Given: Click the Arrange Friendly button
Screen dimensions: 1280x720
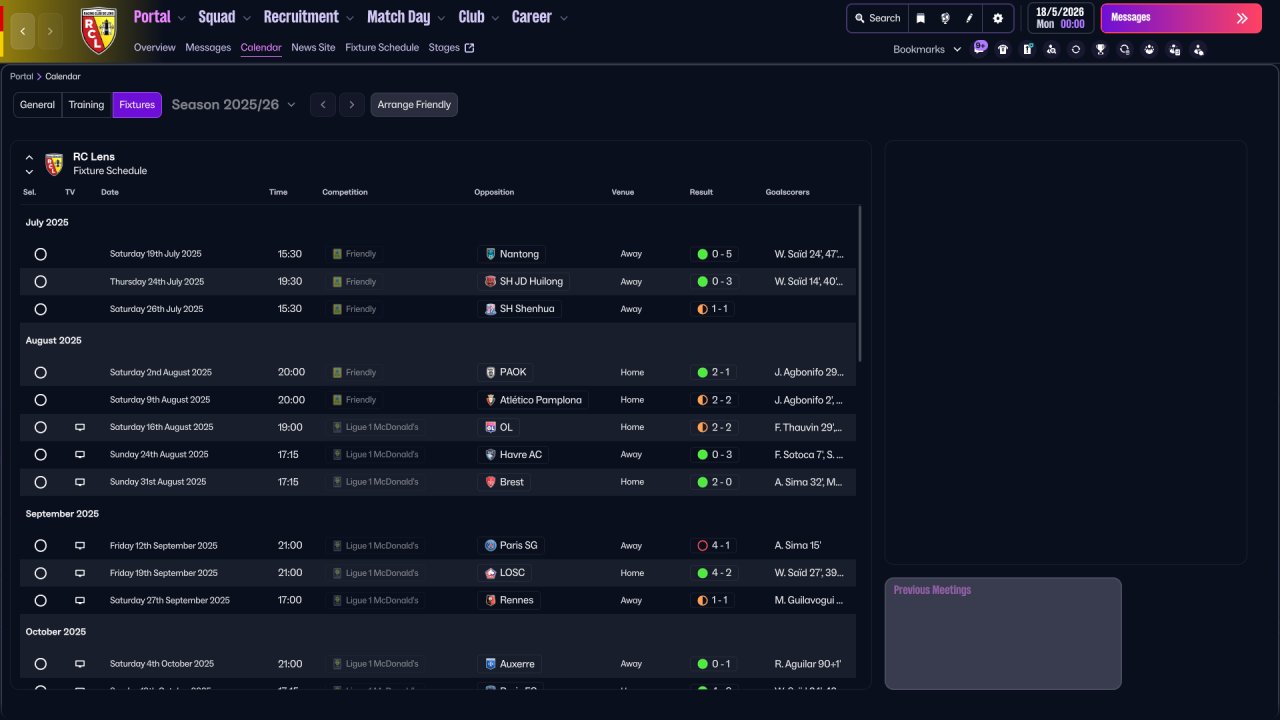Looking at the screenshot, I should click(414, 105).
